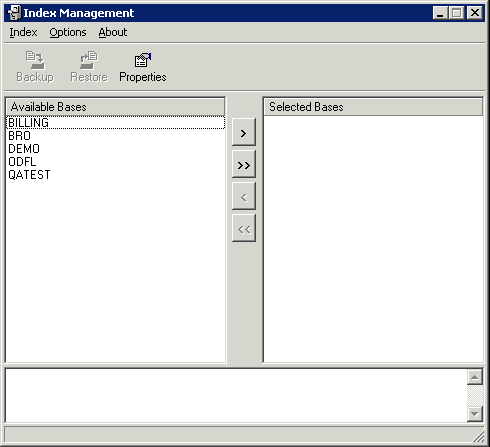The height and width of the screenshot is (447, 490).
Task: Click the Index Management title bar icon
Action: pos(14,13)
